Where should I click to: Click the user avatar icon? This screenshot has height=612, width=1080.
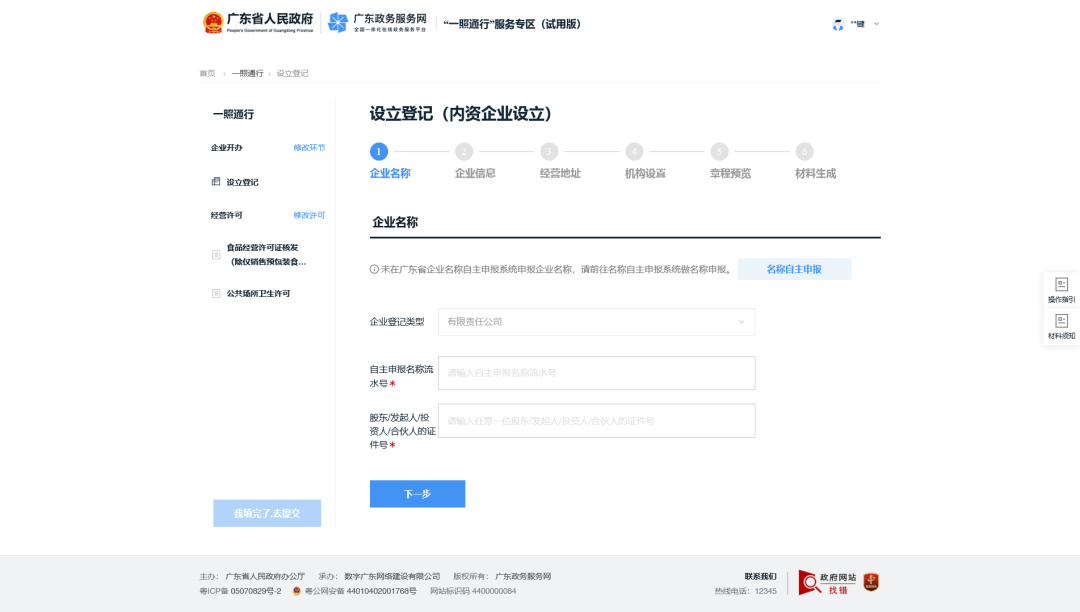tap(837, 23)
